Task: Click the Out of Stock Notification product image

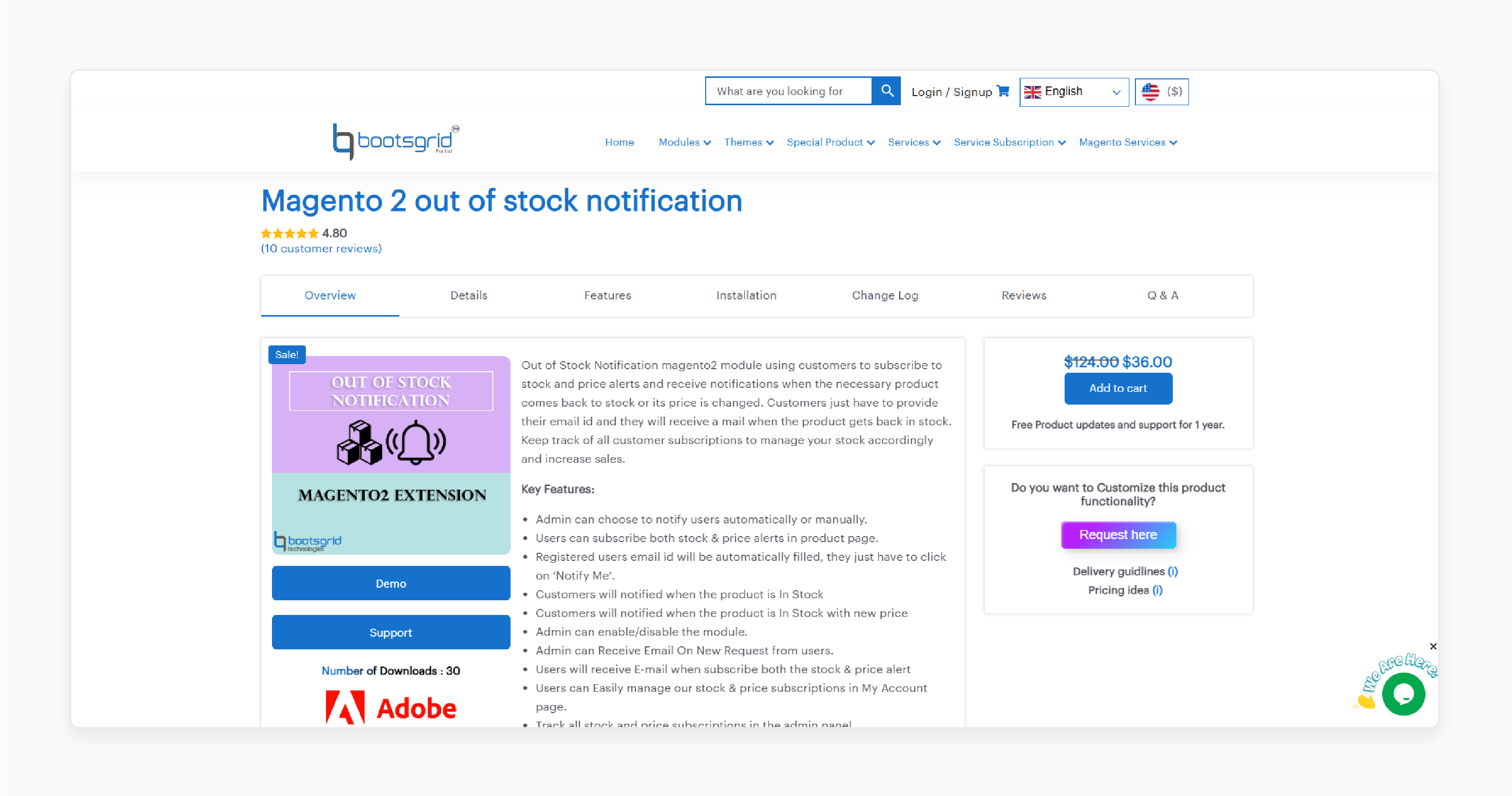Action: 391,455
